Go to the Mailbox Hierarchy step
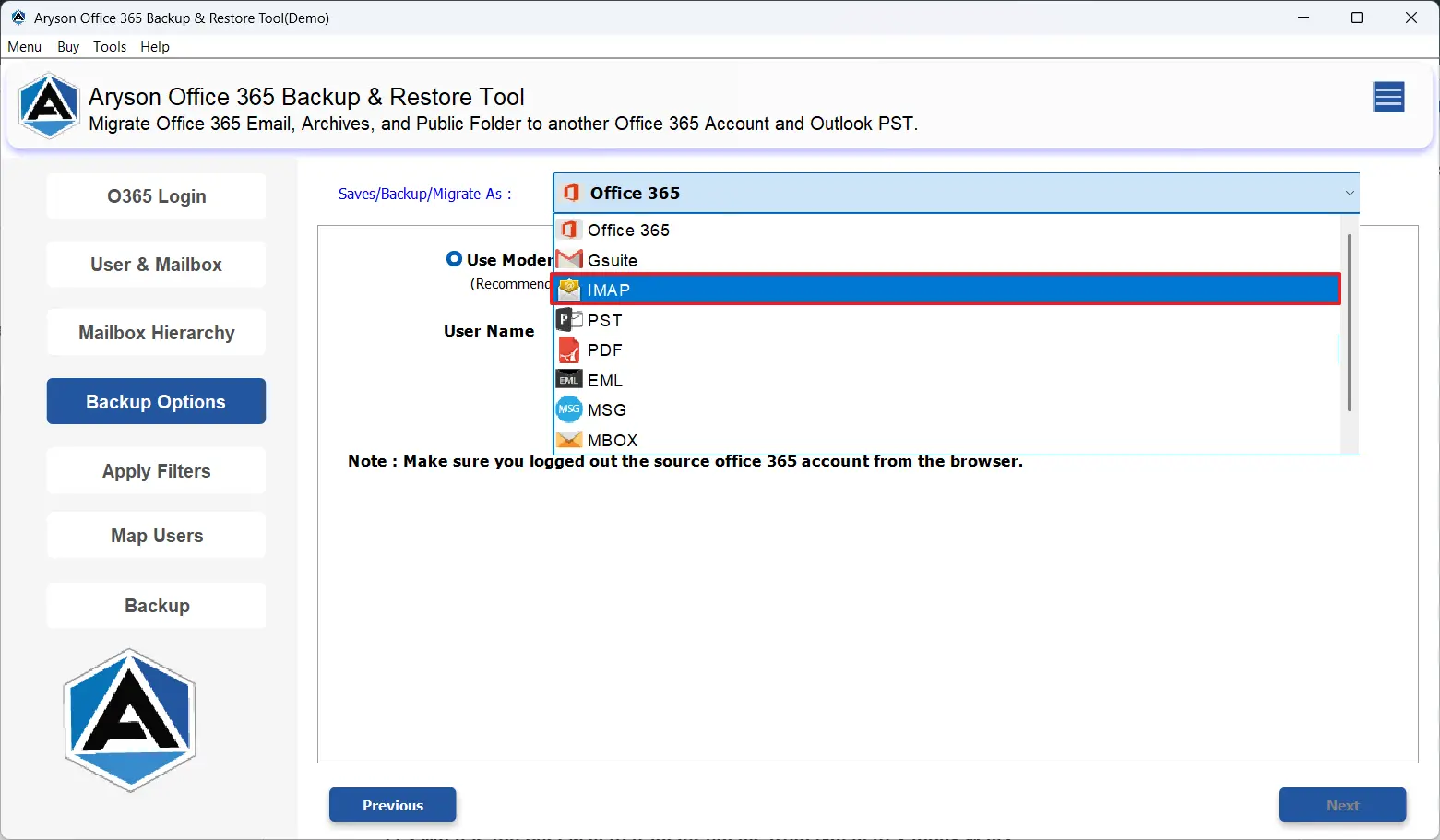The width and height of the screenshot is (1440, 840). [x=156, y=333]
